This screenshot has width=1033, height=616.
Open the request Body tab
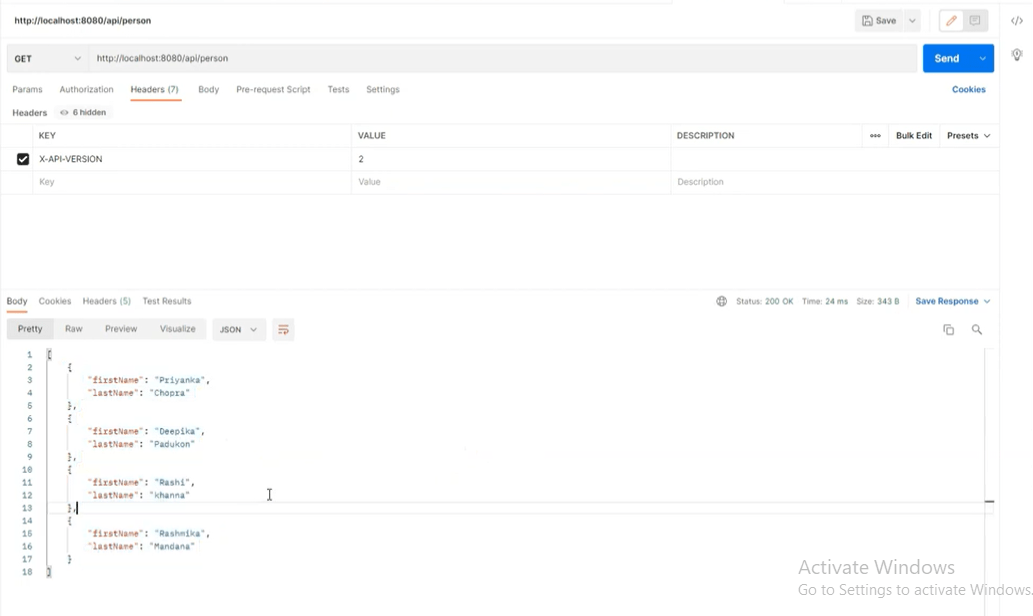(208, 90)
